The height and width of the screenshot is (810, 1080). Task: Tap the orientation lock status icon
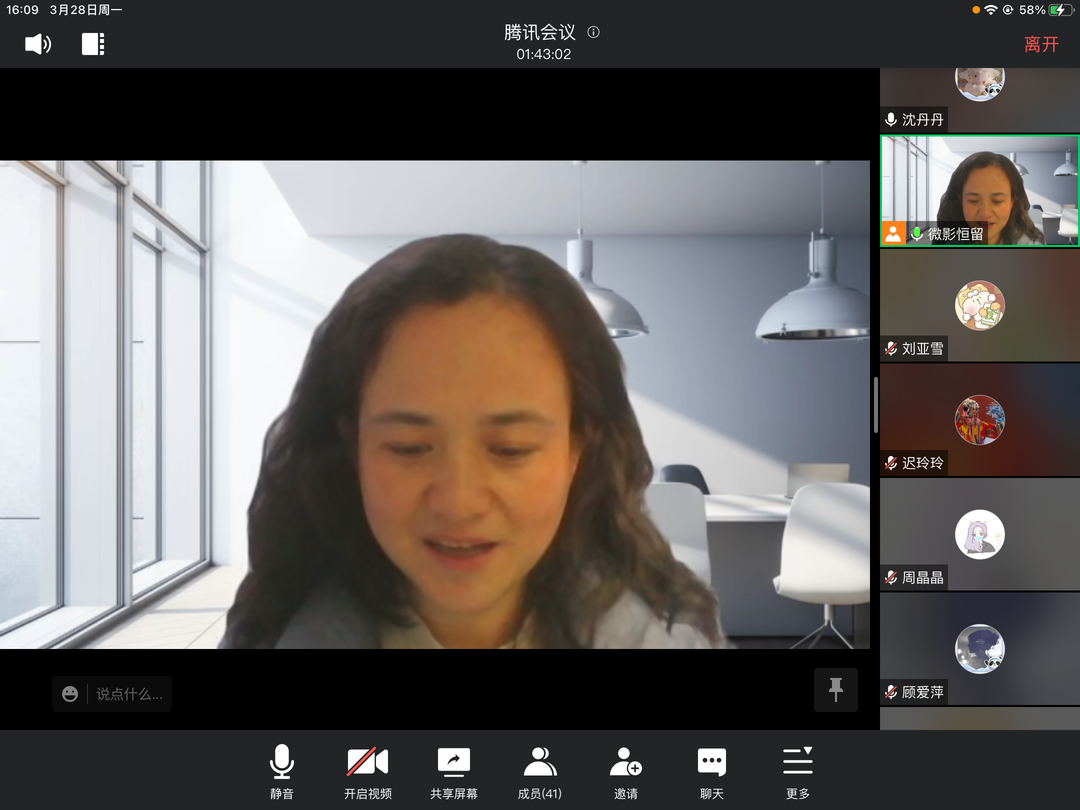point(1008,10)
